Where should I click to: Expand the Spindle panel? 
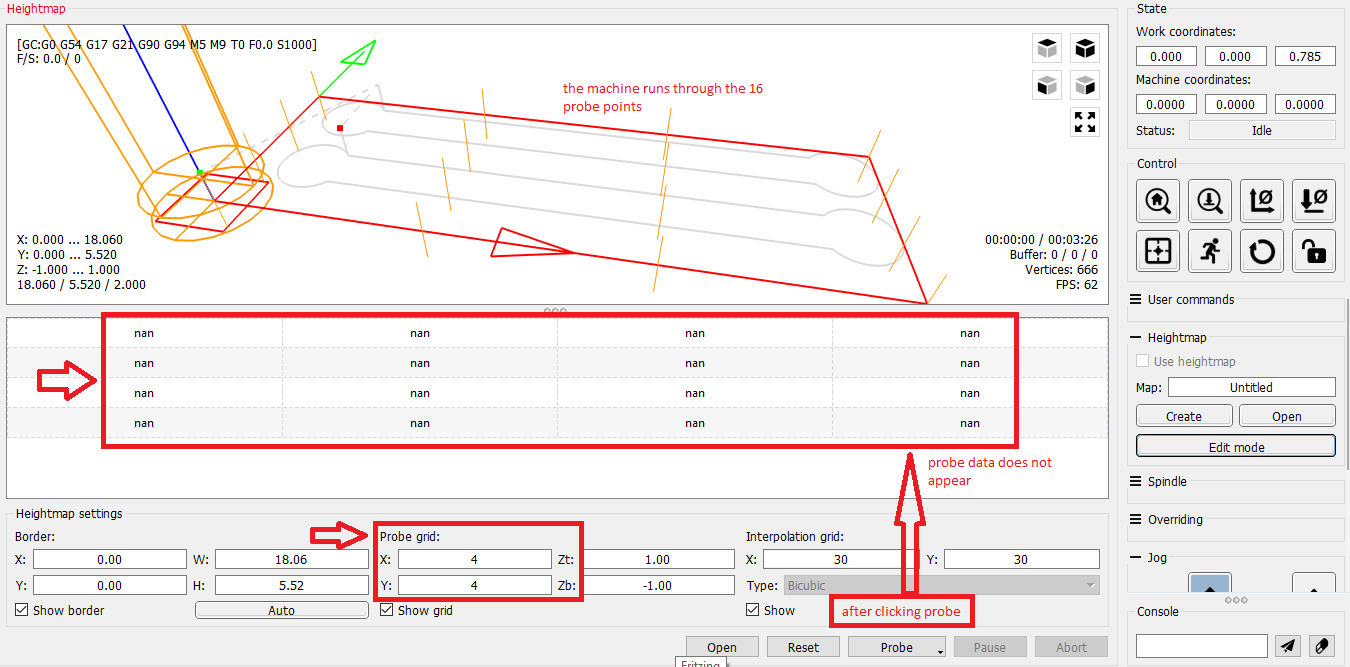pyautogui.click(x=1166, y=482)
